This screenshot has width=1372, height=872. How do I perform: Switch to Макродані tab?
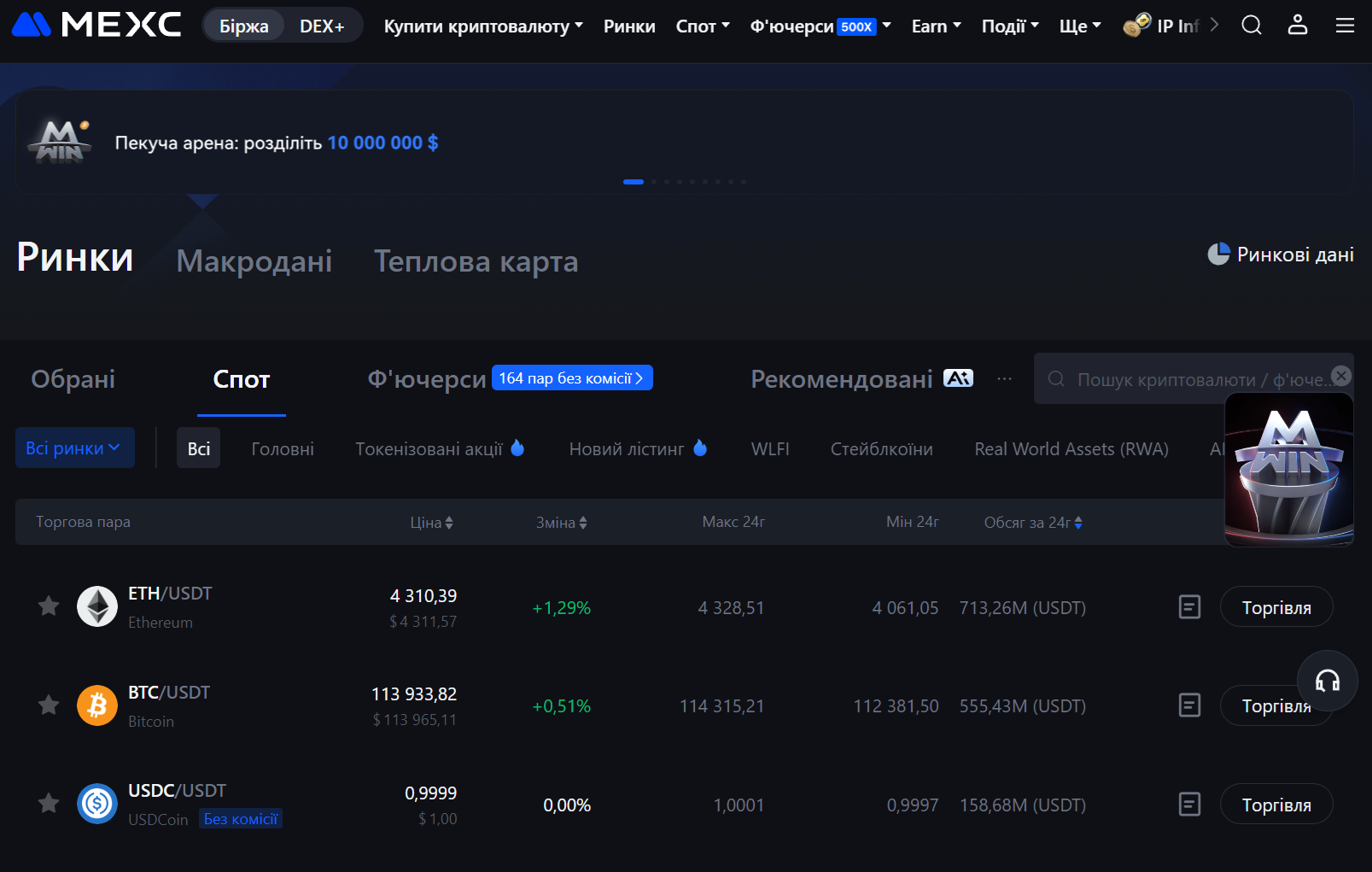point(254,260)
